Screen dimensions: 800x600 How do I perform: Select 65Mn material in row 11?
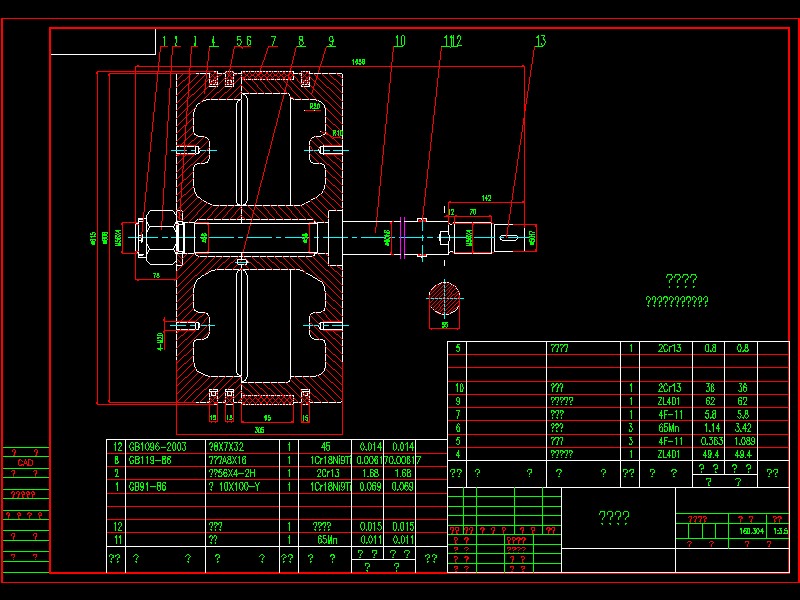[327, 540]
